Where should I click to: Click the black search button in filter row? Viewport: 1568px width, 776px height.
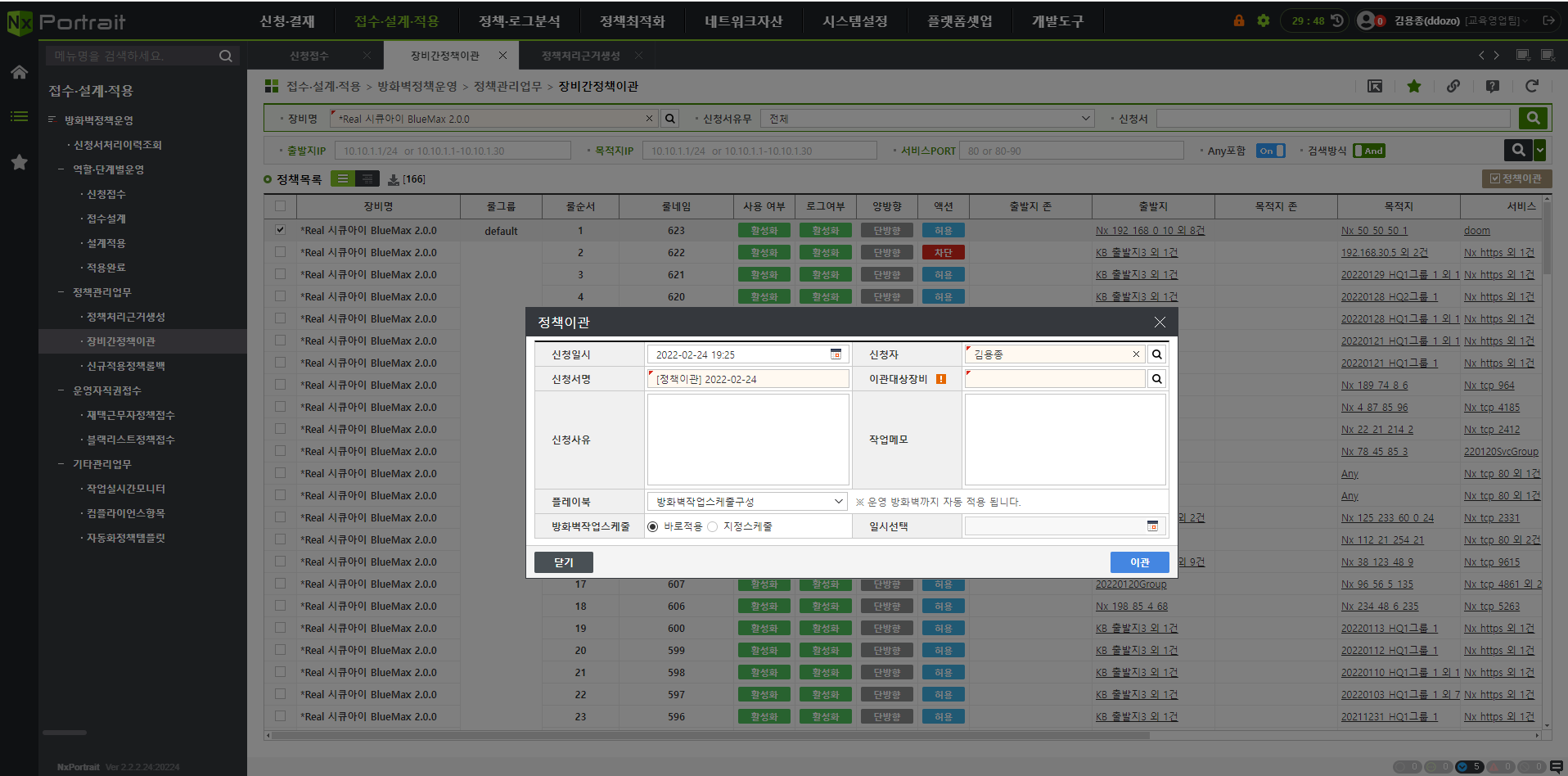[x=1518, y=150]
